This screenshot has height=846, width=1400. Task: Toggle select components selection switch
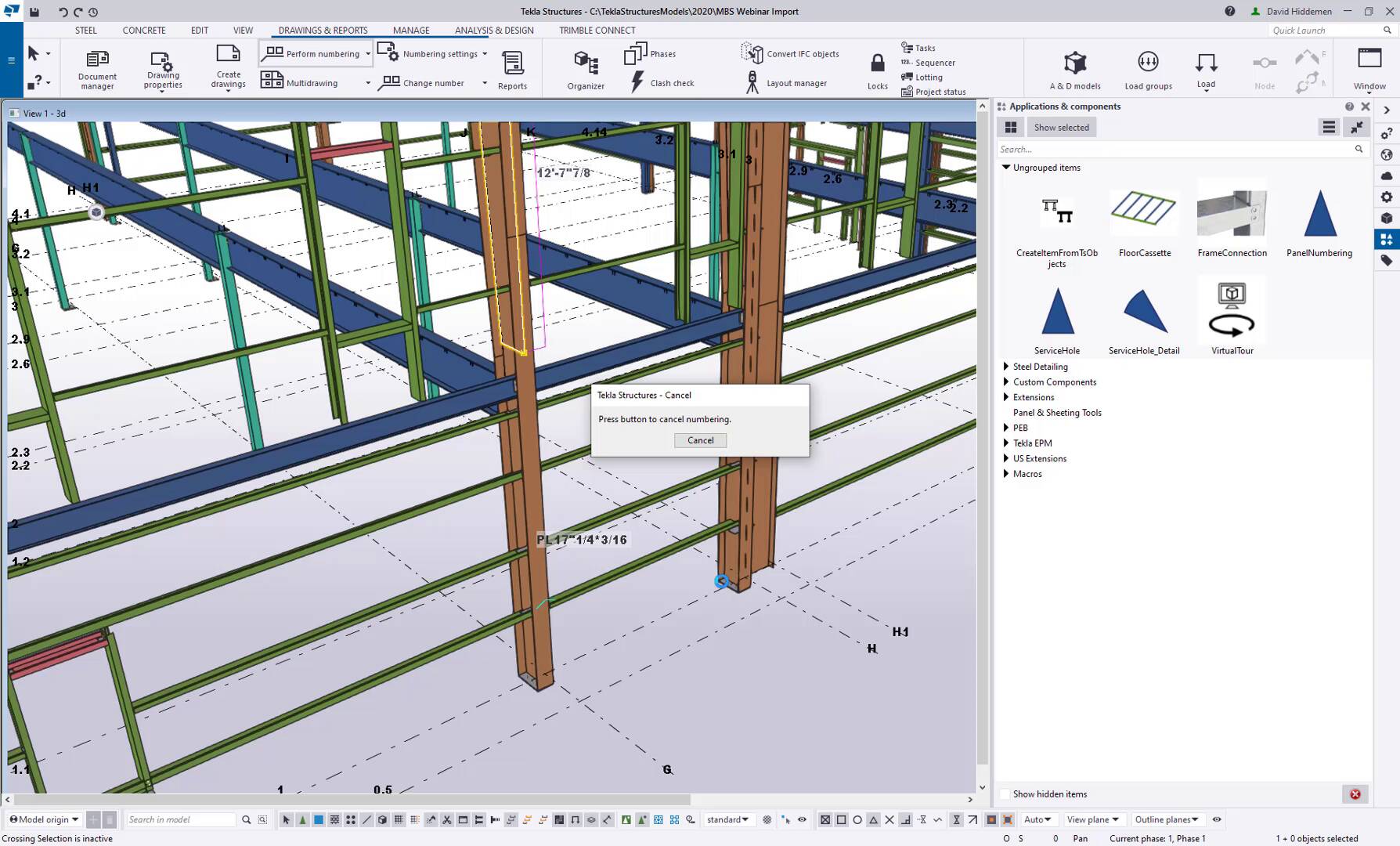(302, 819)
